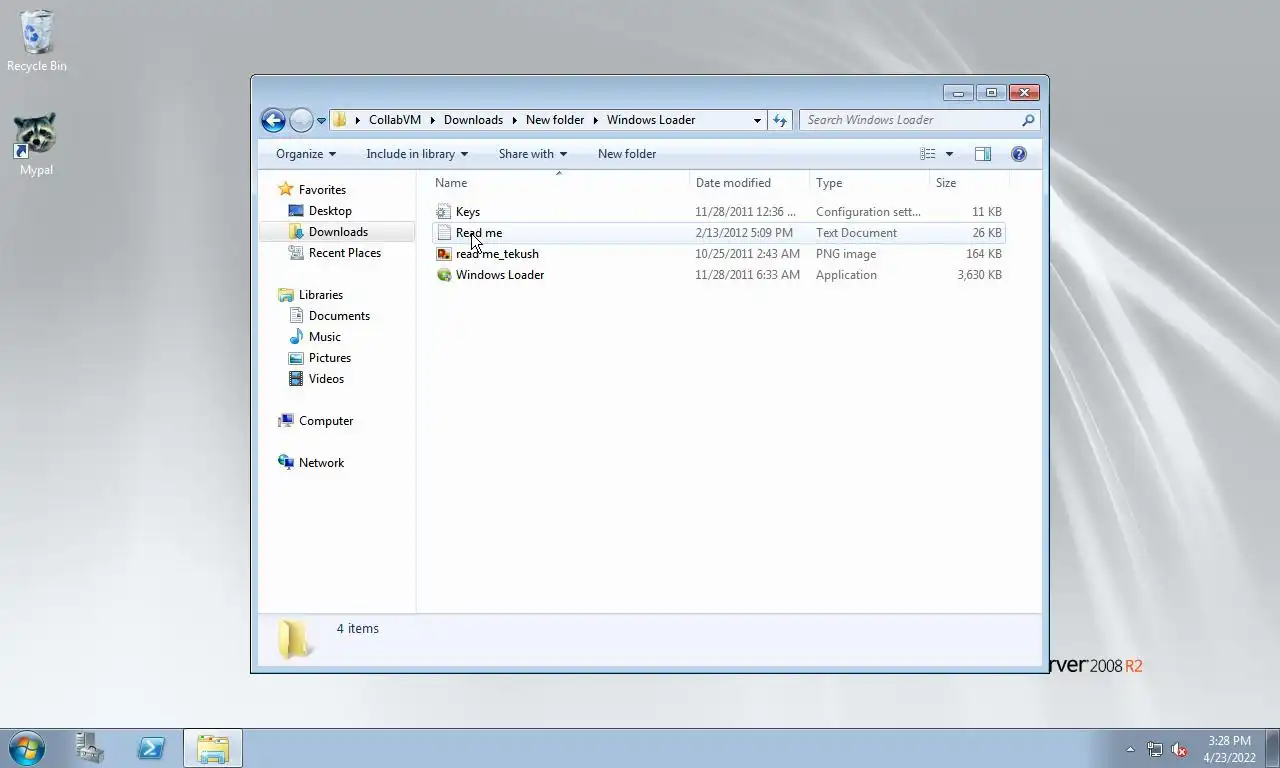Viewport: 1280px width, 768px height.
Task: Show hidden tray icons arrow
Action: 1130,749
